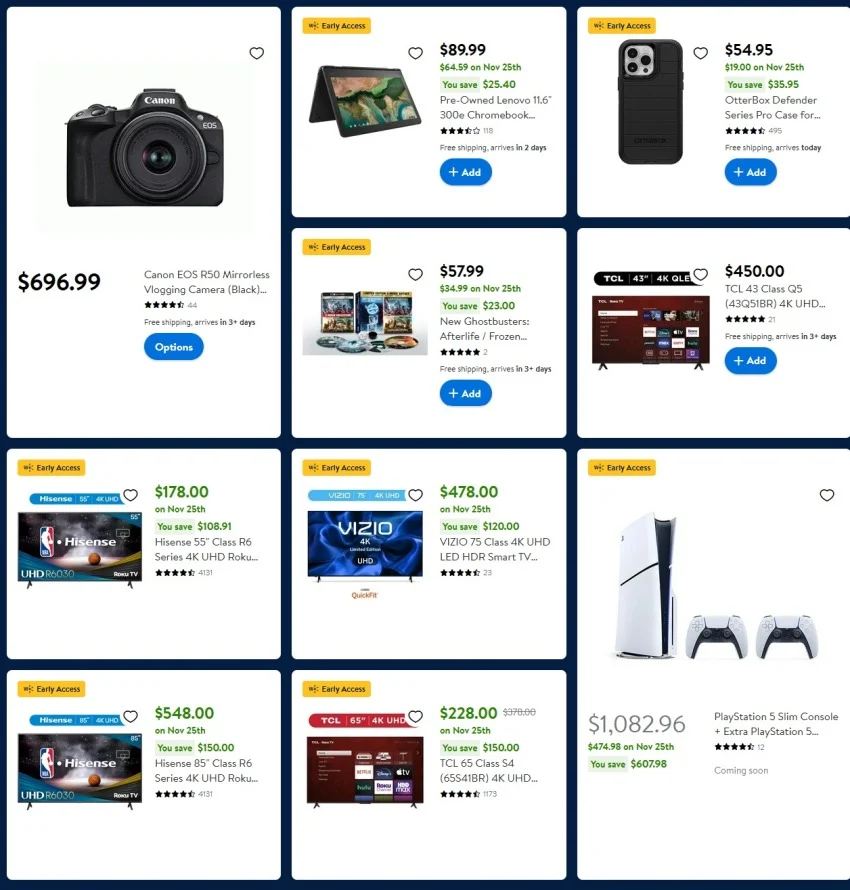Open the Canon EOS R50 Mirrorless product title
The width and height of the screenshot is (850, 890).
point(207,282)
